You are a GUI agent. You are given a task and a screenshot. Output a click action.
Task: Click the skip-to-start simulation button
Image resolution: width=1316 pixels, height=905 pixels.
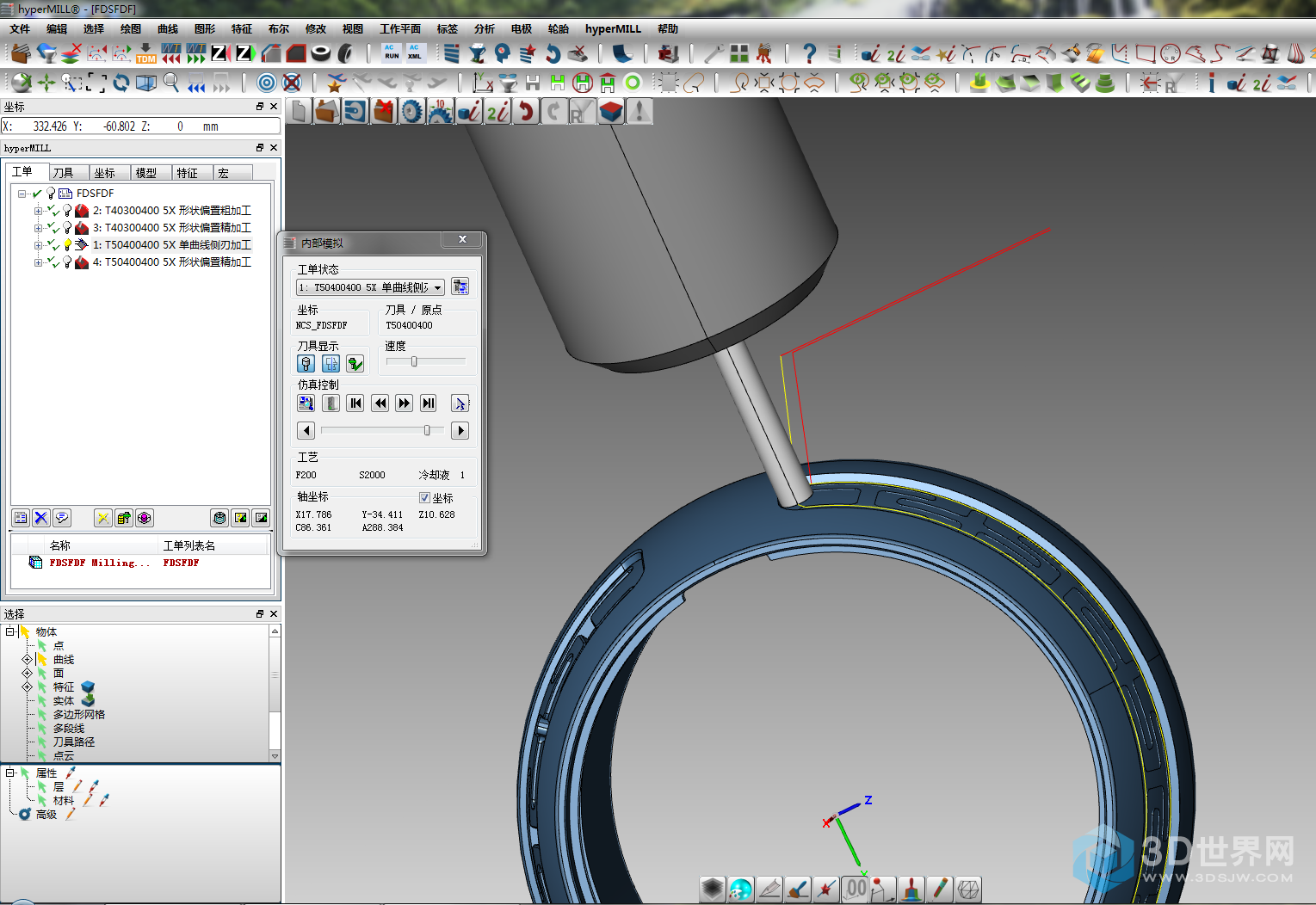tap(355, 403)
